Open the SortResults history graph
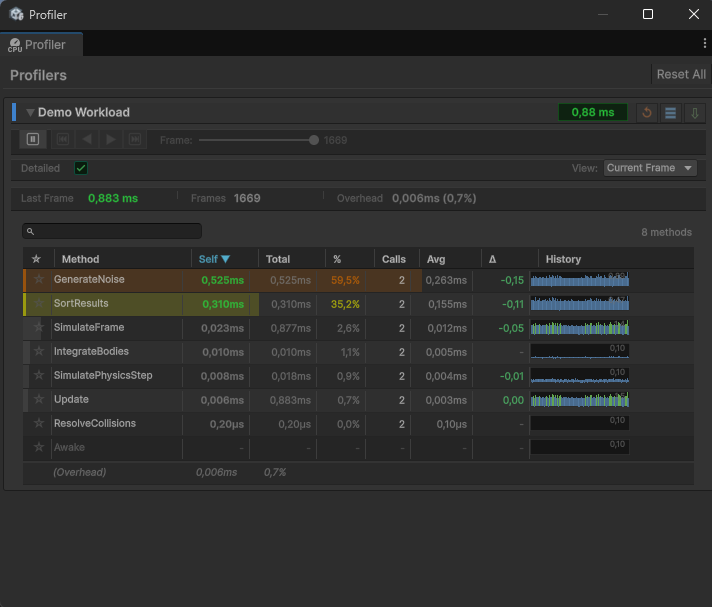This screenshot has width=712, height=607. pos(580,304)
